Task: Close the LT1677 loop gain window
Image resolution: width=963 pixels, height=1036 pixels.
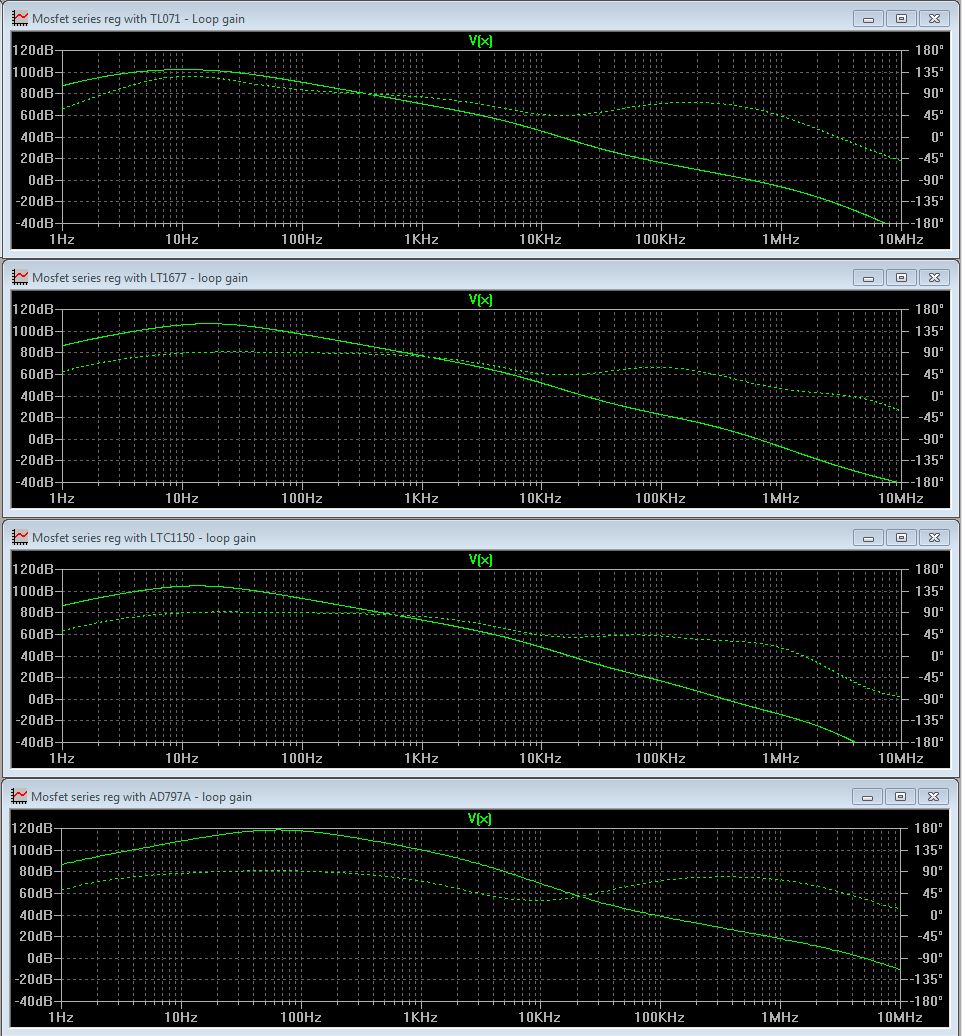Action: coord(934,278)
